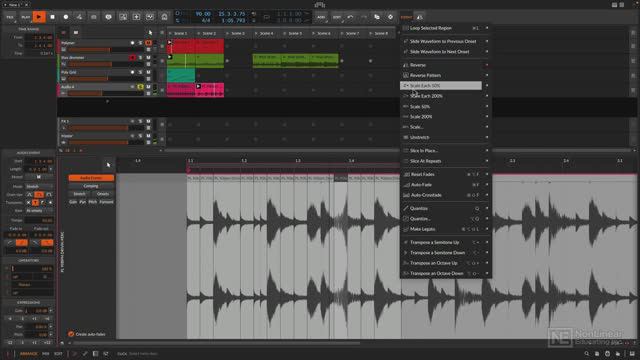Toggle solo on the Polymer track

point(140,43)
